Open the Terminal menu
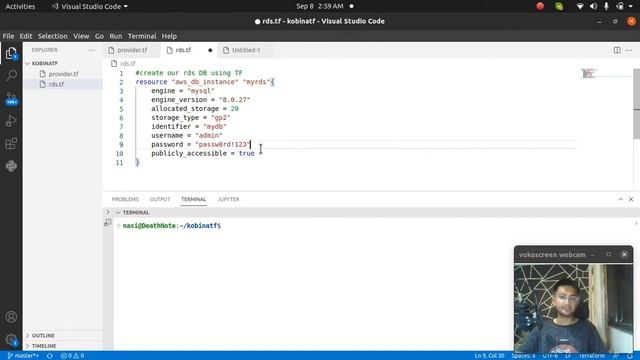Screen dimensions: 640x360 [x=142, y=36]
